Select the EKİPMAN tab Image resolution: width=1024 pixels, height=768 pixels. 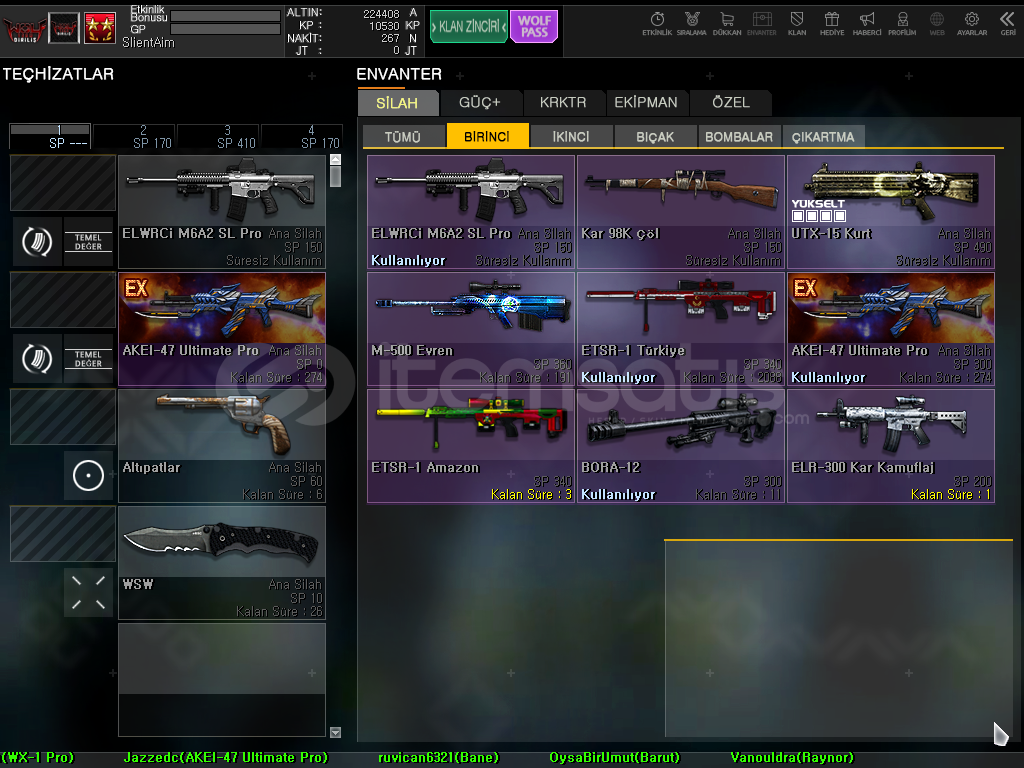pyautogui.click(x=646, y=102)
